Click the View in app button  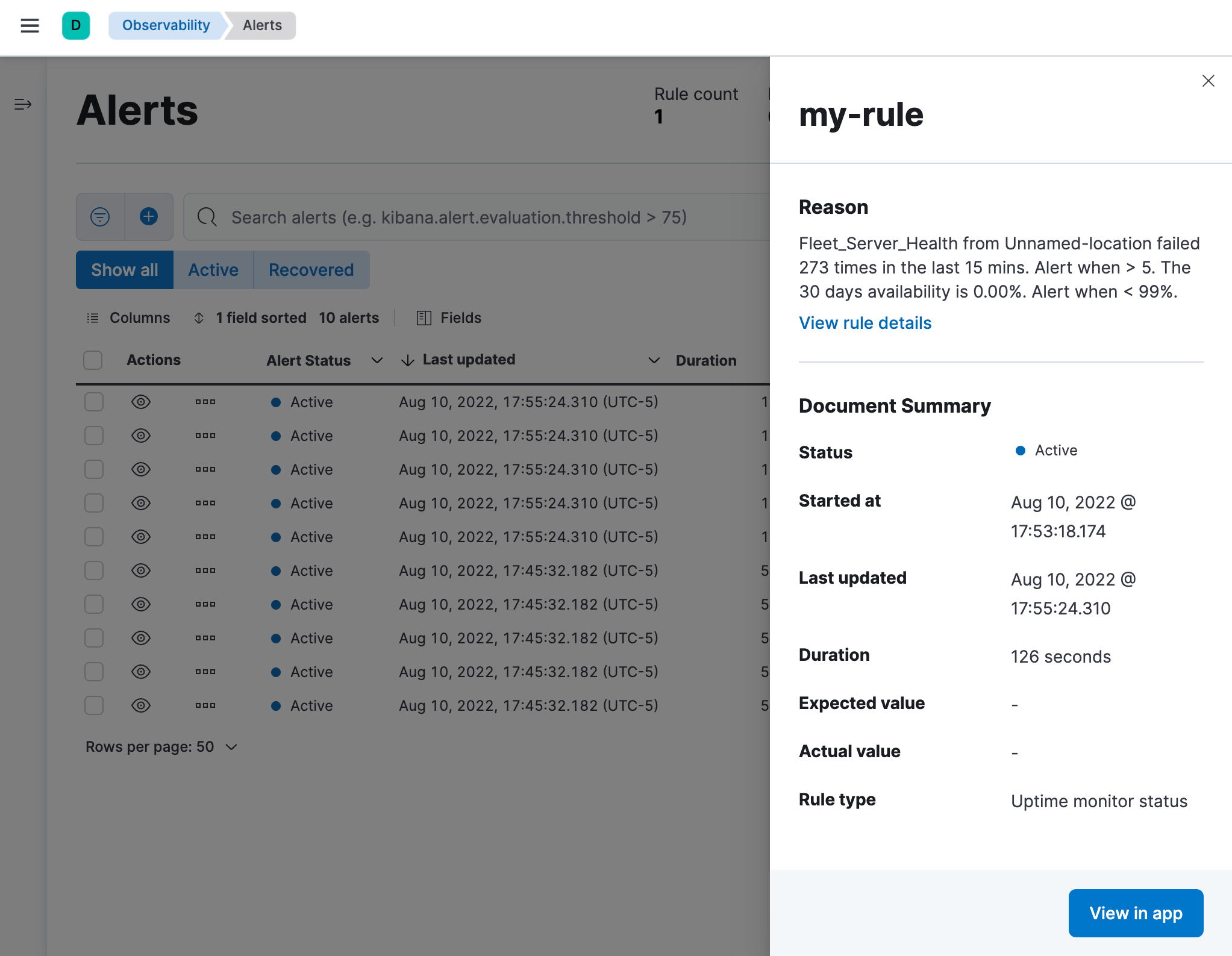point(1135,912)
